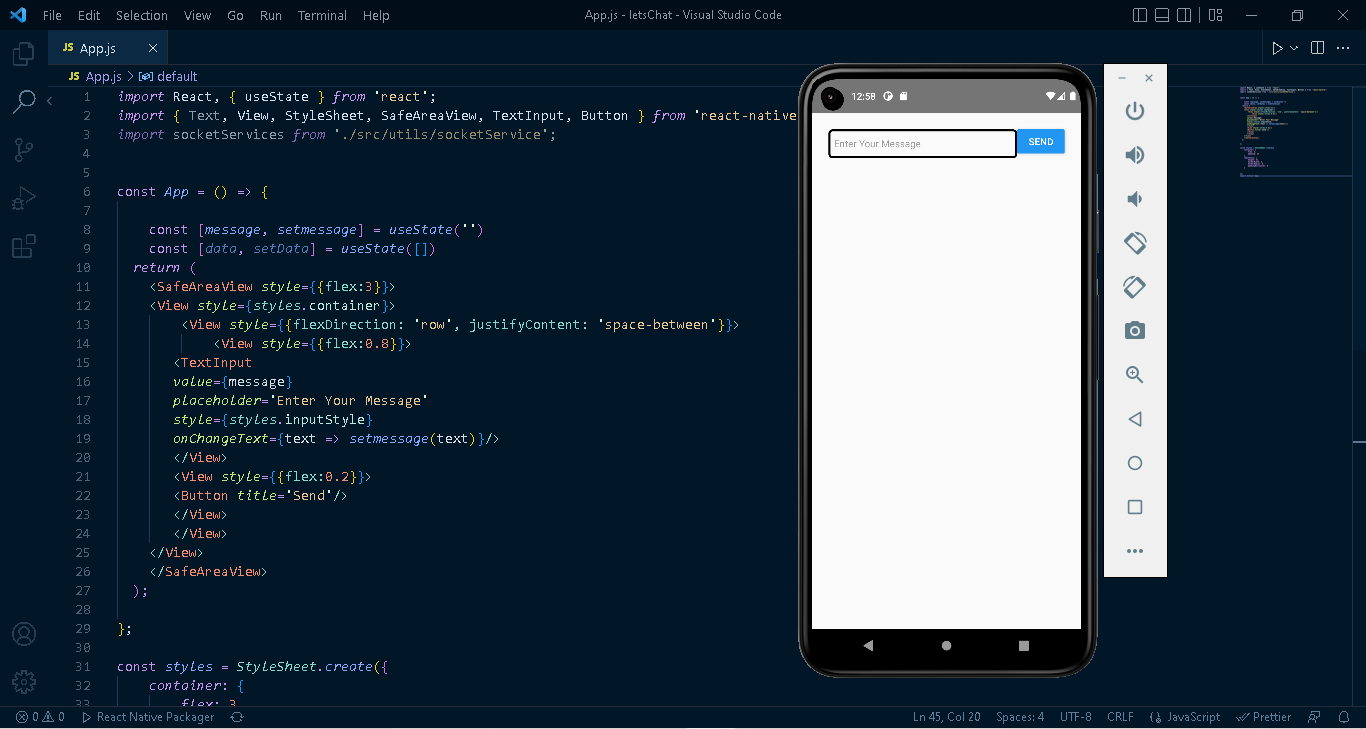
Task: Close the emulator toolbar window
Action: click(1149, 78)
